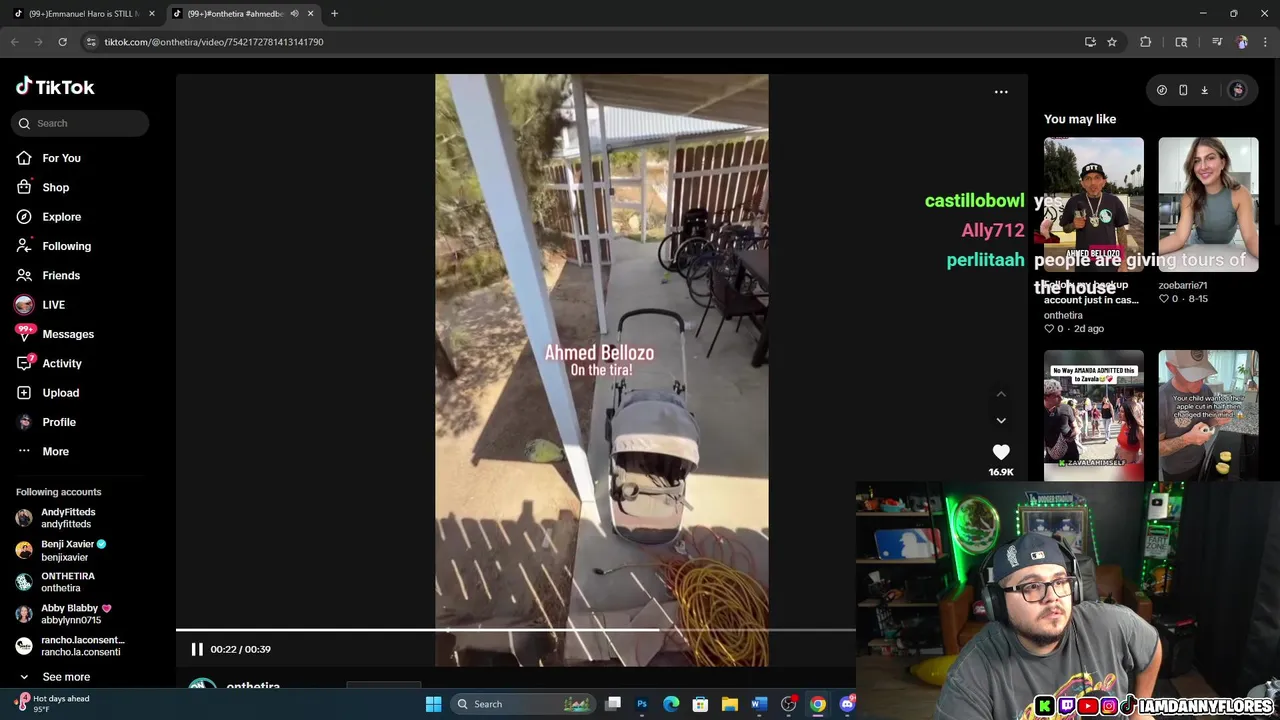Open the TikTok profile avatar menu
This screenshot has height=720, width=1280.
point(1237,90)
